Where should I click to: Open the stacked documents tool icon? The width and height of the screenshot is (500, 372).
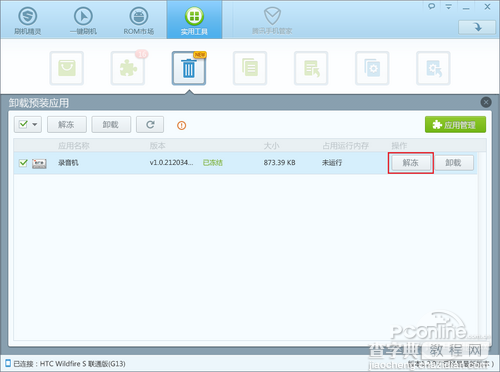click(250, 68)
